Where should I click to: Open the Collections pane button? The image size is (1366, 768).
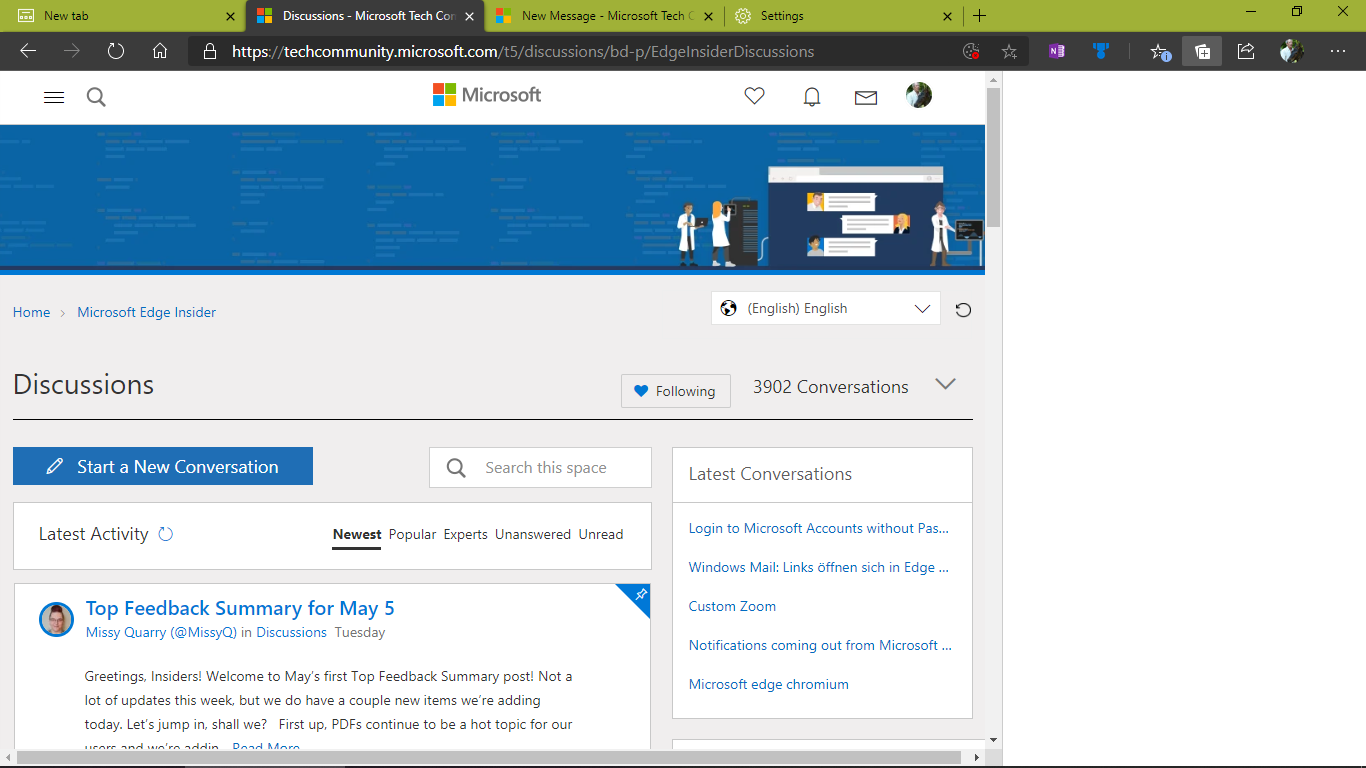coord(1202,51)
